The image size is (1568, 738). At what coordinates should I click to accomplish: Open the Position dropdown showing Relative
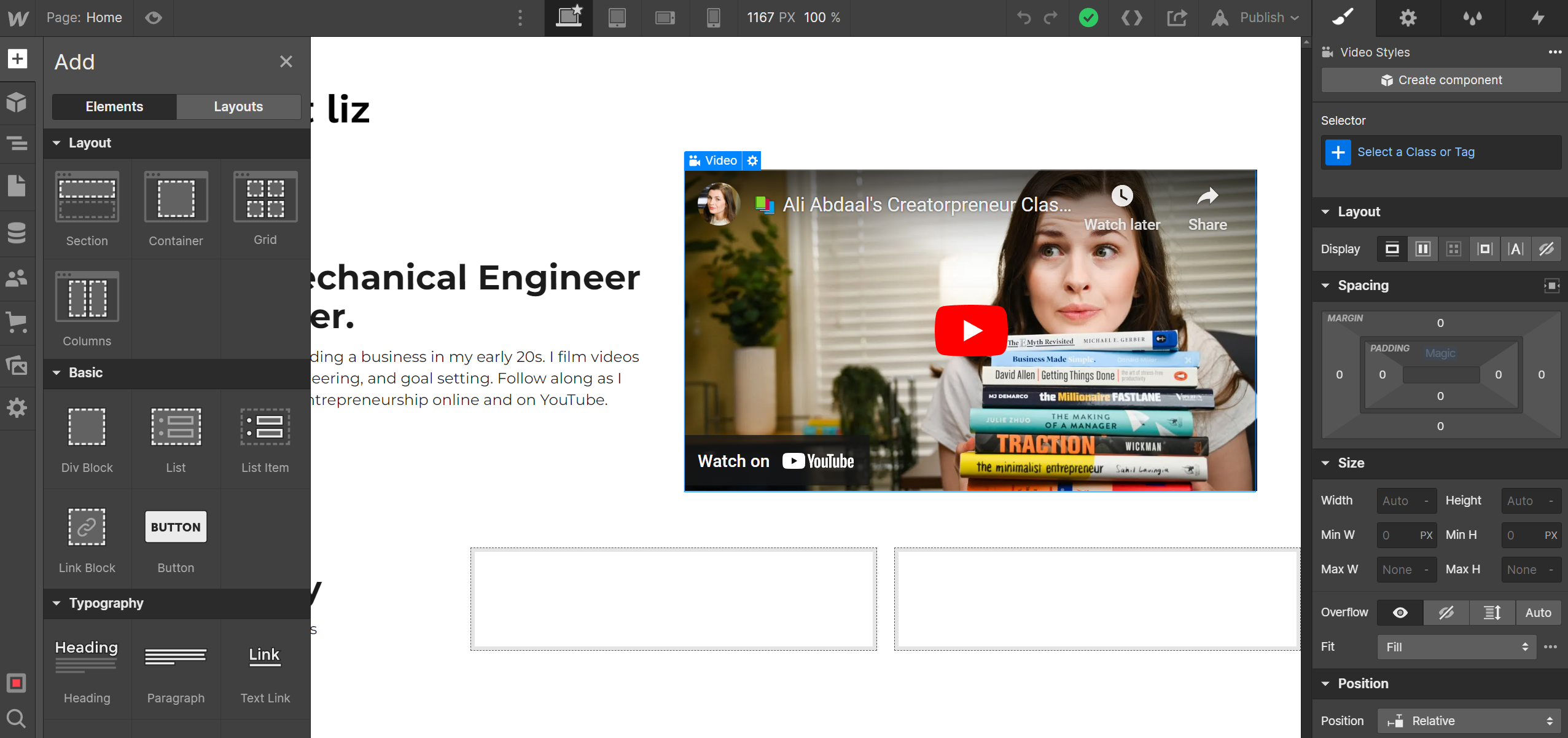click(x=1469, y=721)
